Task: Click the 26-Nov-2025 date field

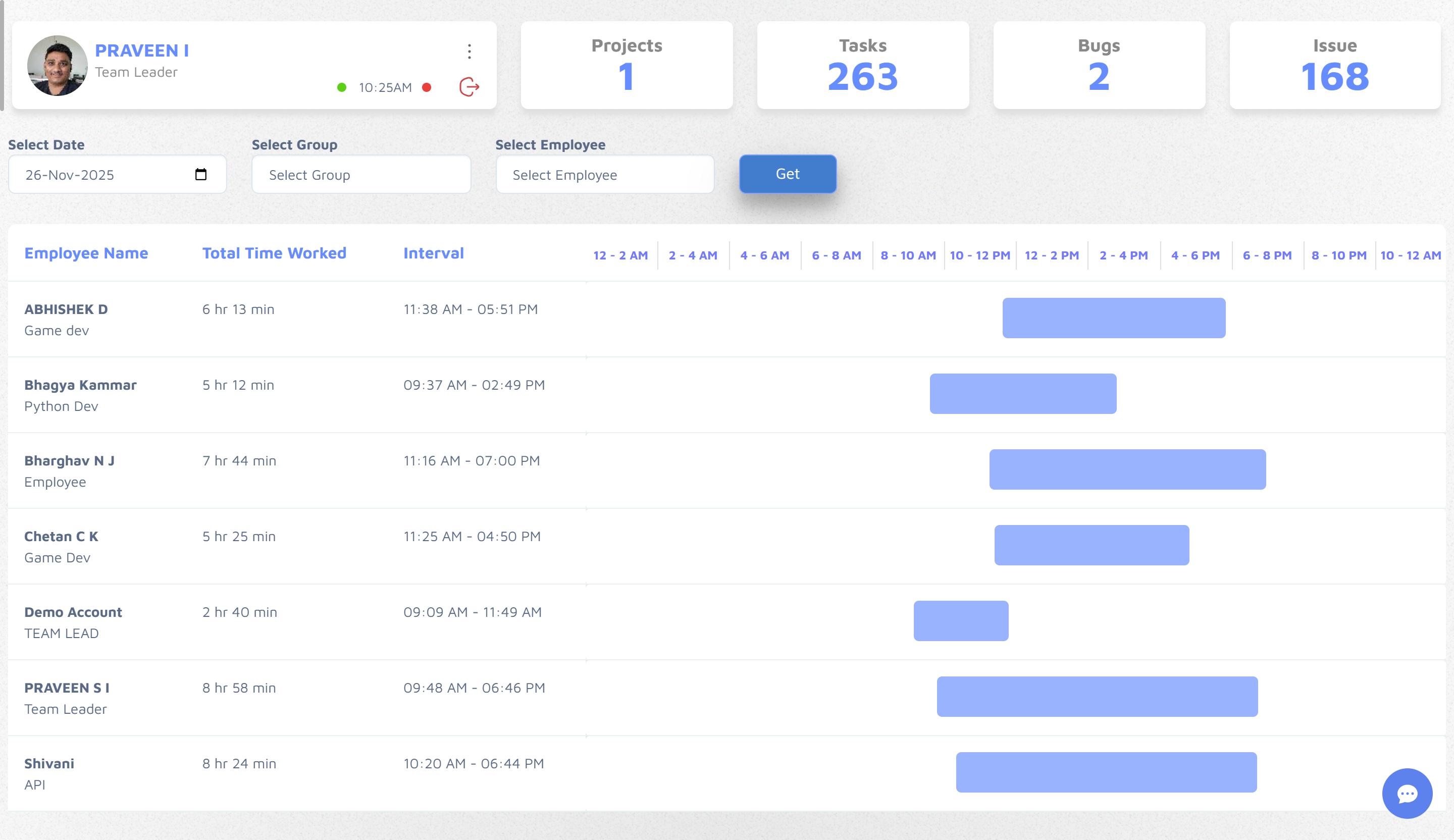Action: pyautogui.click(x=104, y=174)
